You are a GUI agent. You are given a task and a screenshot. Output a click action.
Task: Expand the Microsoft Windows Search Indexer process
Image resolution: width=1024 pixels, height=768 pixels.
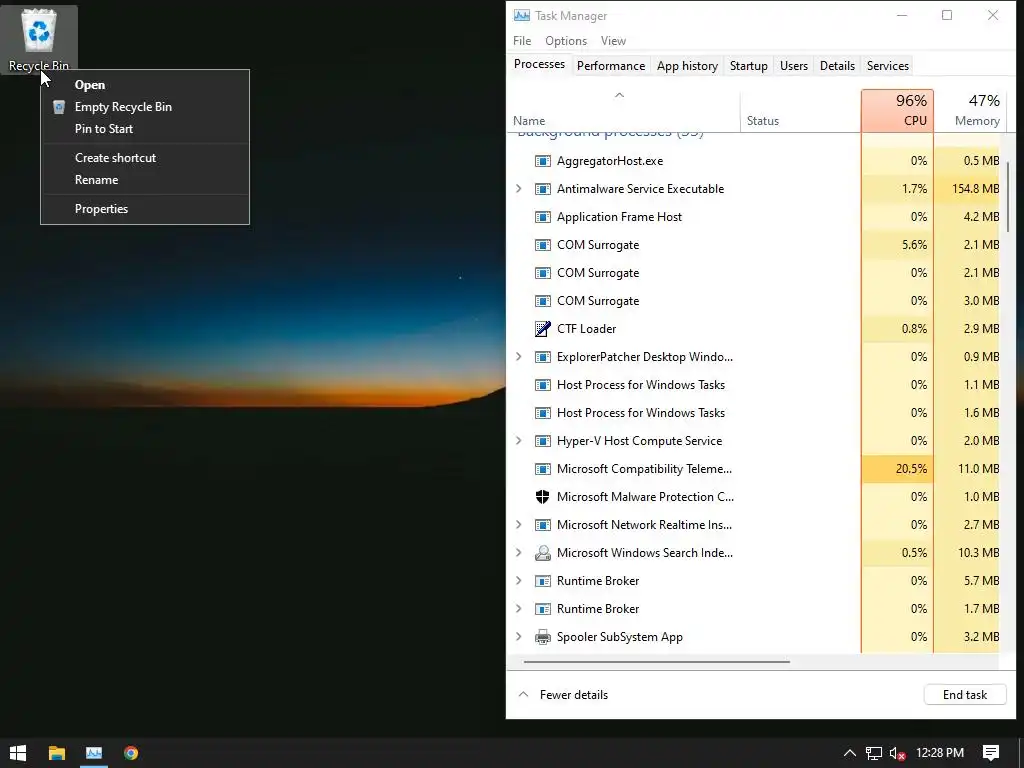(x=519, y=552)
